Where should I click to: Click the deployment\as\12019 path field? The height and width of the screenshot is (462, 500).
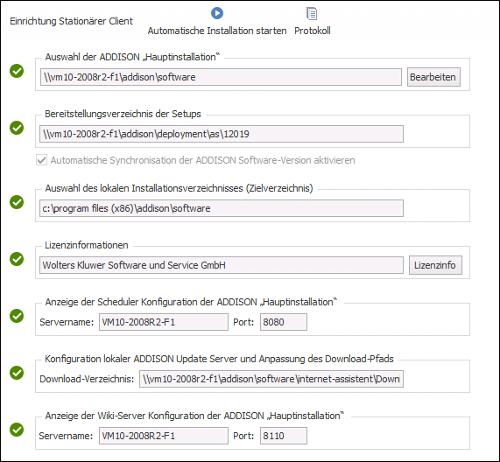[221, 134]
